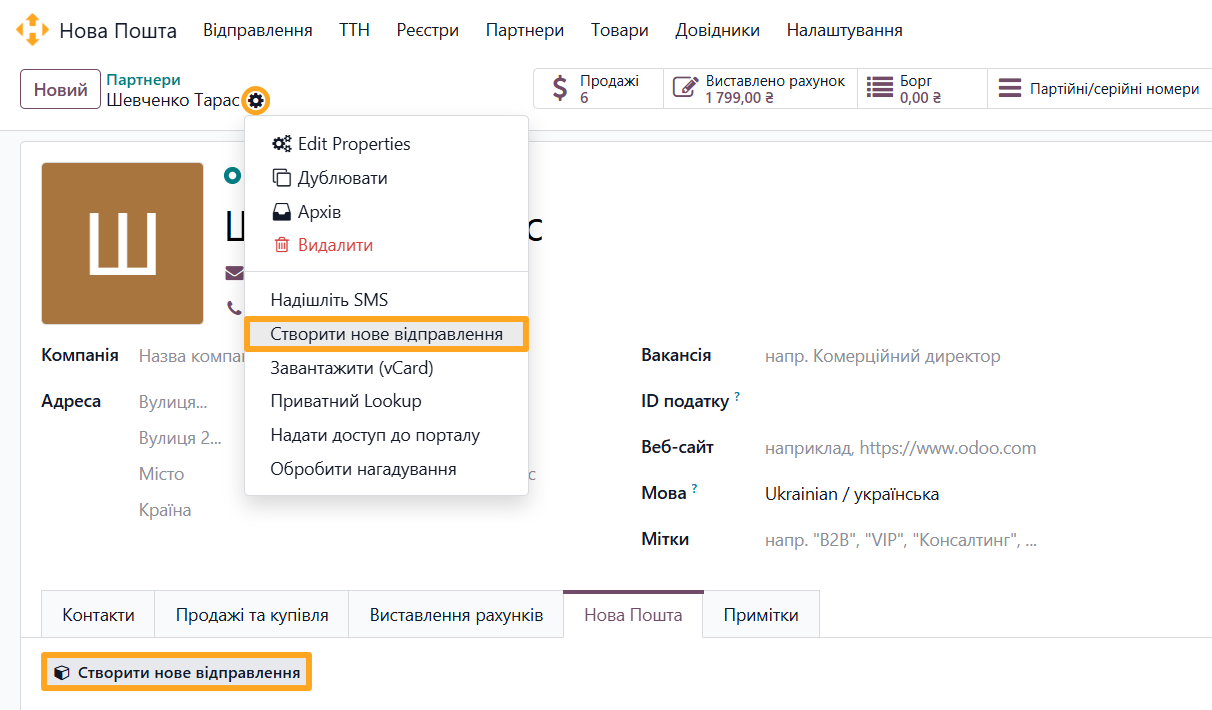
Task: Open the Партнери top menu
Action: [525, 30]
